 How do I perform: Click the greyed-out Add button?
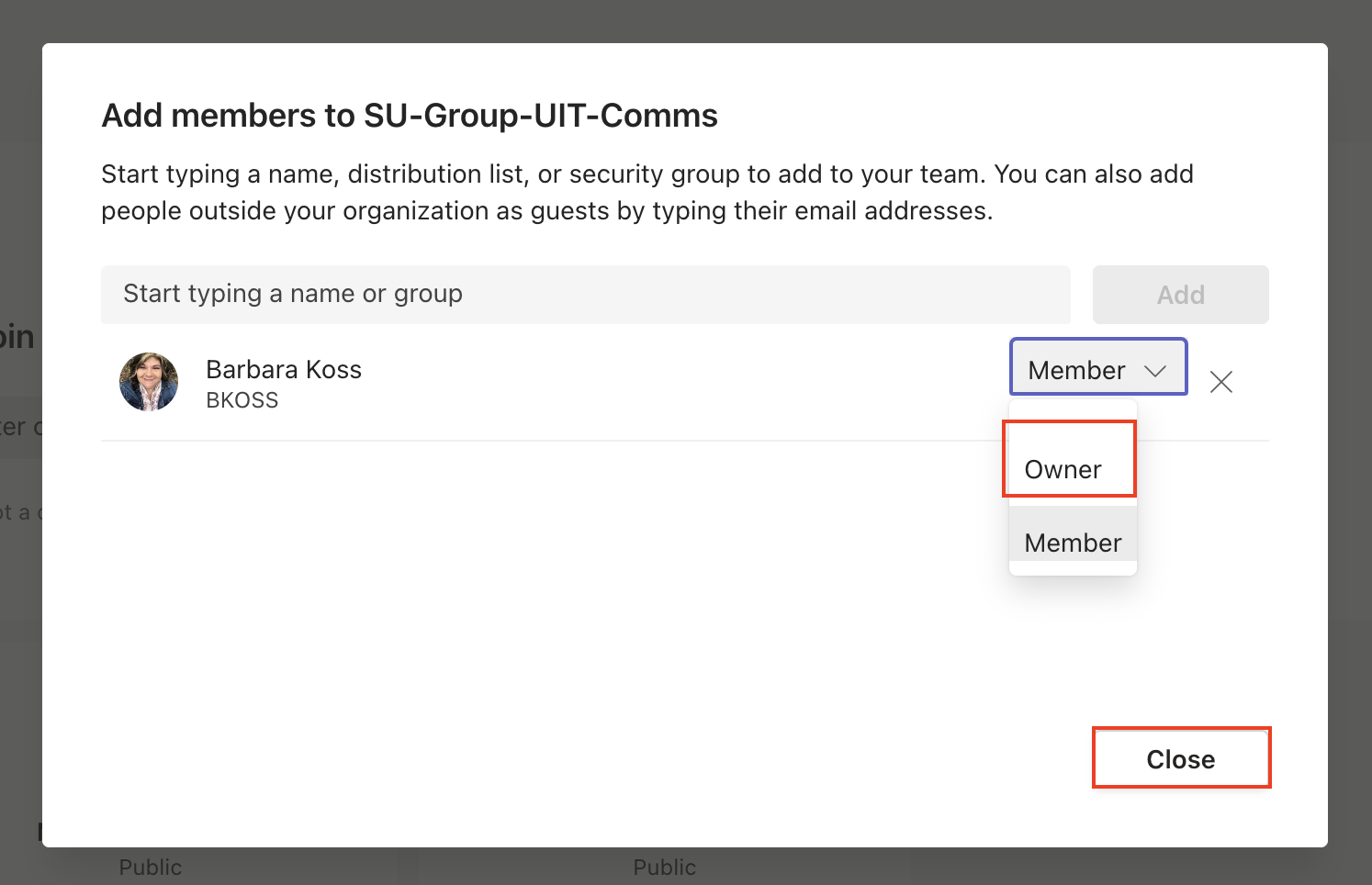coord(1180,295)
